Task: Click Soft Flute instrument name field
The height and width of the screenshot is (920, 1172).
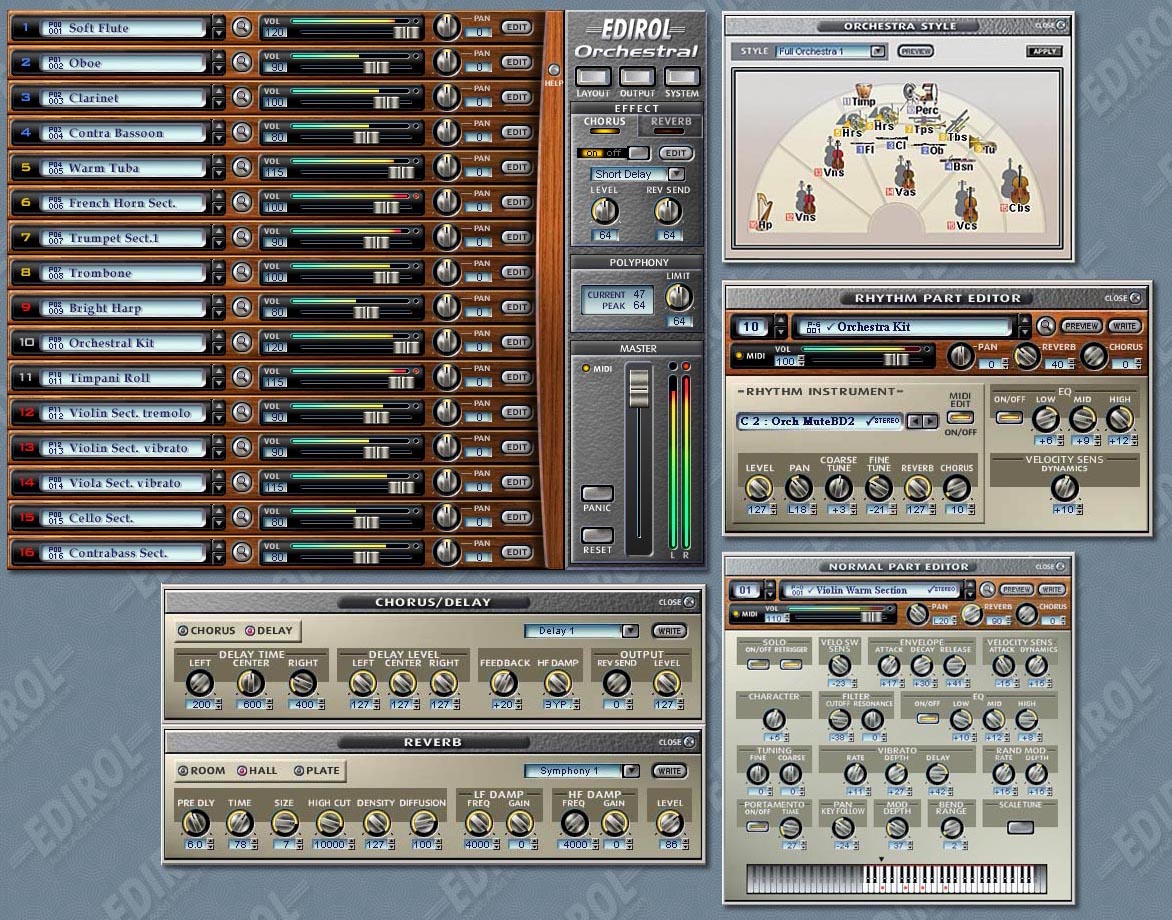Action: tap(123, 28)
